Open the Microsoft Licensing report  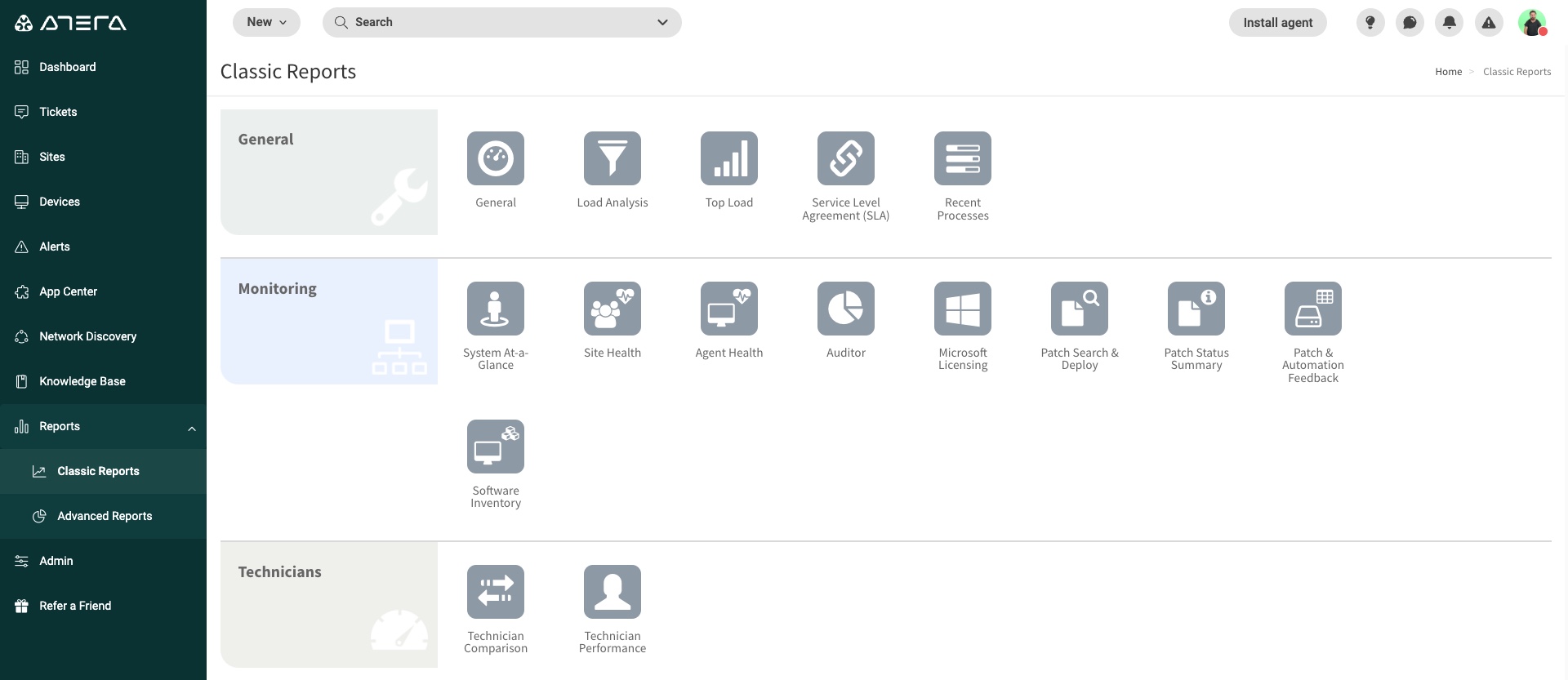click(962, 309)
